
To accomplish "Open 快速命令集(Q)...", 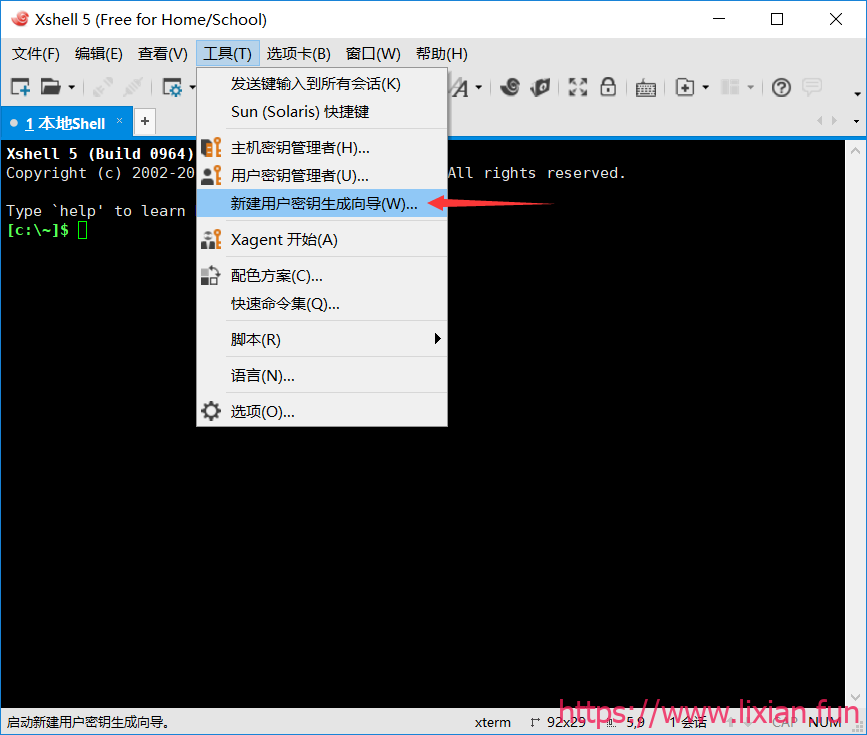I will click(322, 304).
